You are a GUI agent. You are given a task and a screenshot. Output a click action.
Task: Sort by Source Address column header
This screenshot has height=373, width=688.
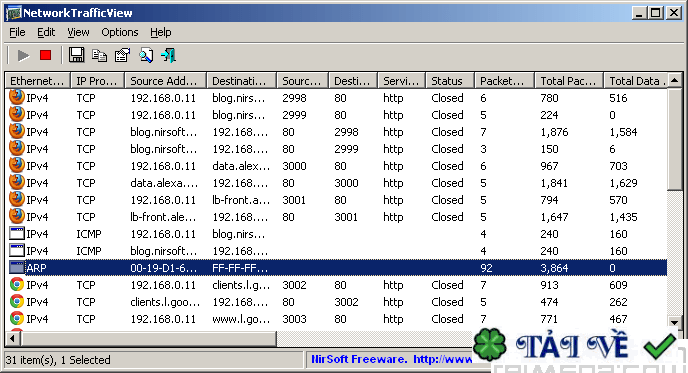tap(165, 81)
